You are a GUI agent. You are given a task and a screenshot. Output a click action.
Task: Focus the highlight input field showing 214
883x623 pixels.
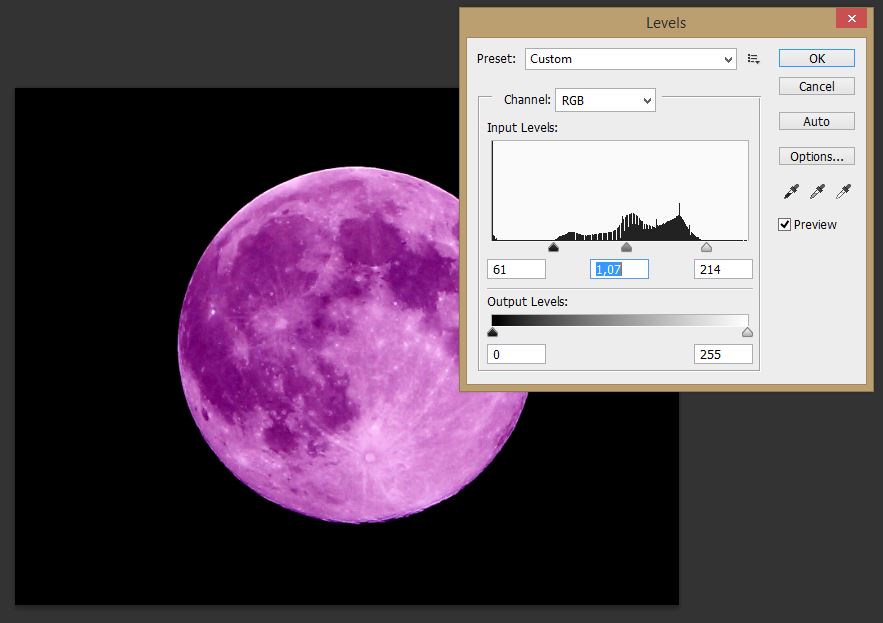point(723,269)
